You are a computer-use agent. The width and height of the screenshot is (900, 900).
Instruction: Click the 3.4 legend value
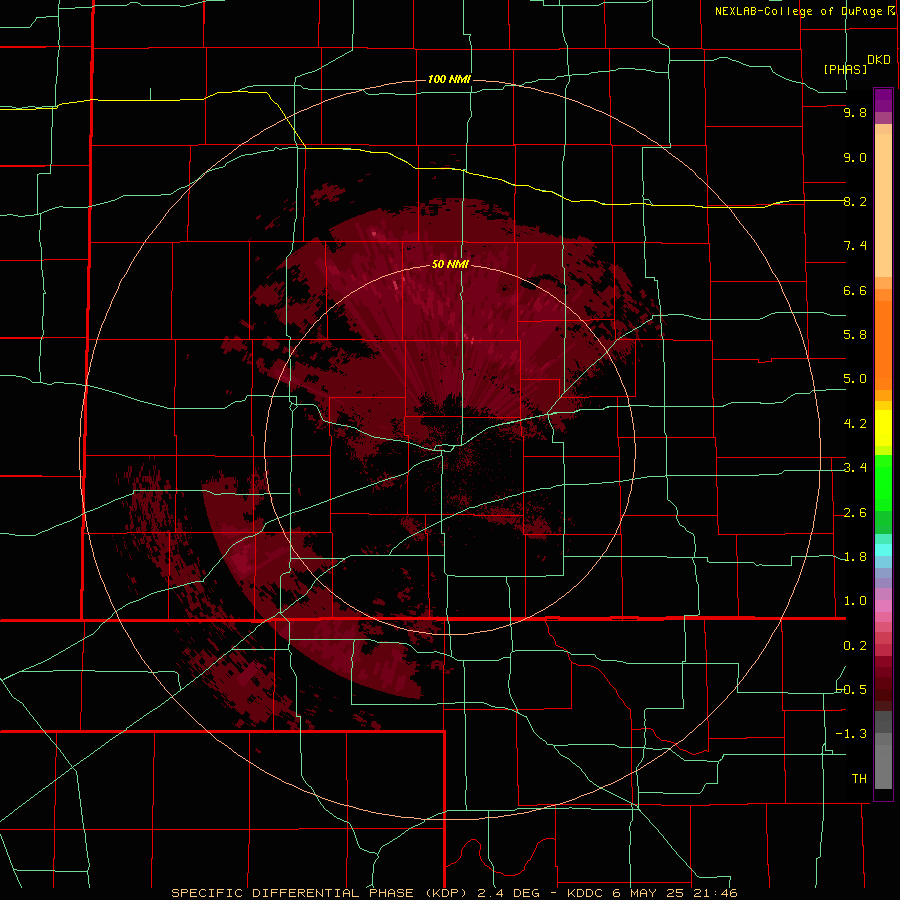tap(855, 468)
